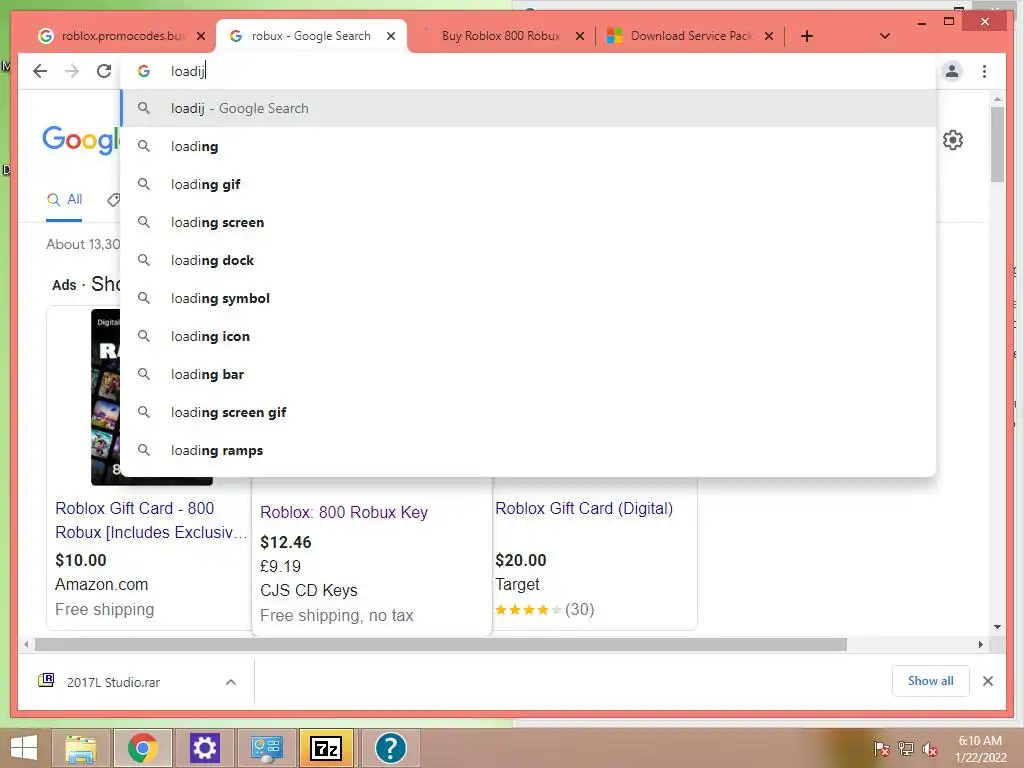Pick 'loading symbol' suggestion
This screenshot has width=1024, height=768.
pyautogui.click(x=528, y=298)
